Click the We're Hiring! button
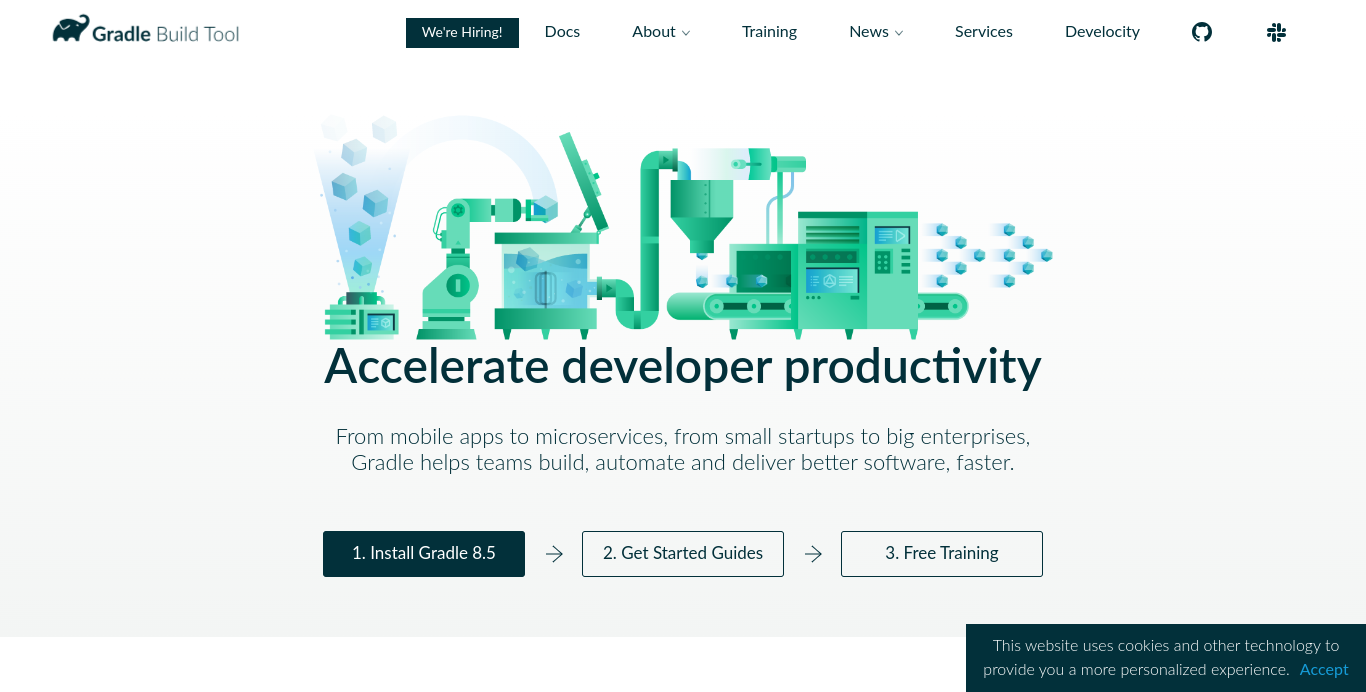1366x692 pixels. coord(462,32)
